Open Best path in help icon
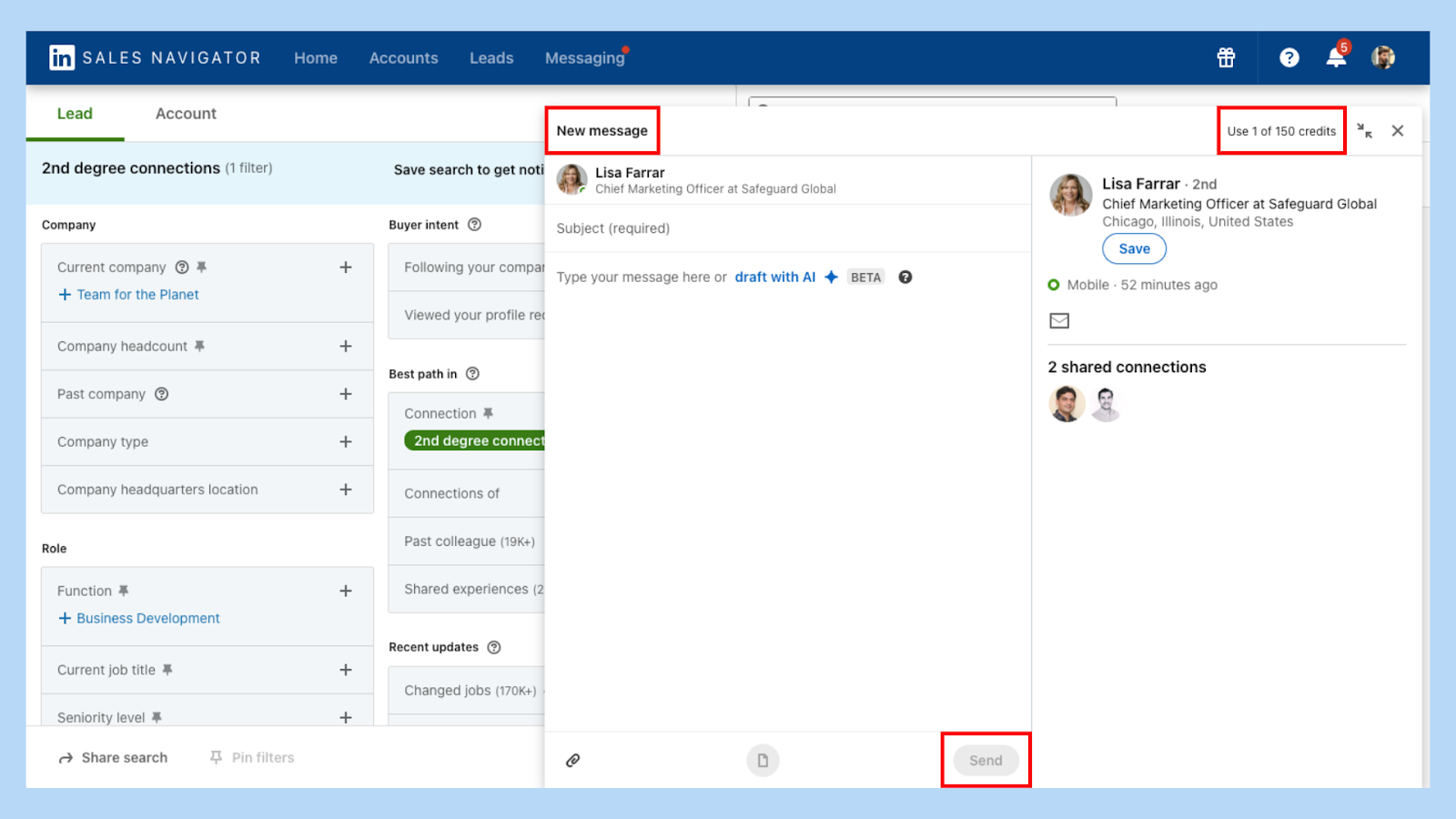 (x=472, y=374)
